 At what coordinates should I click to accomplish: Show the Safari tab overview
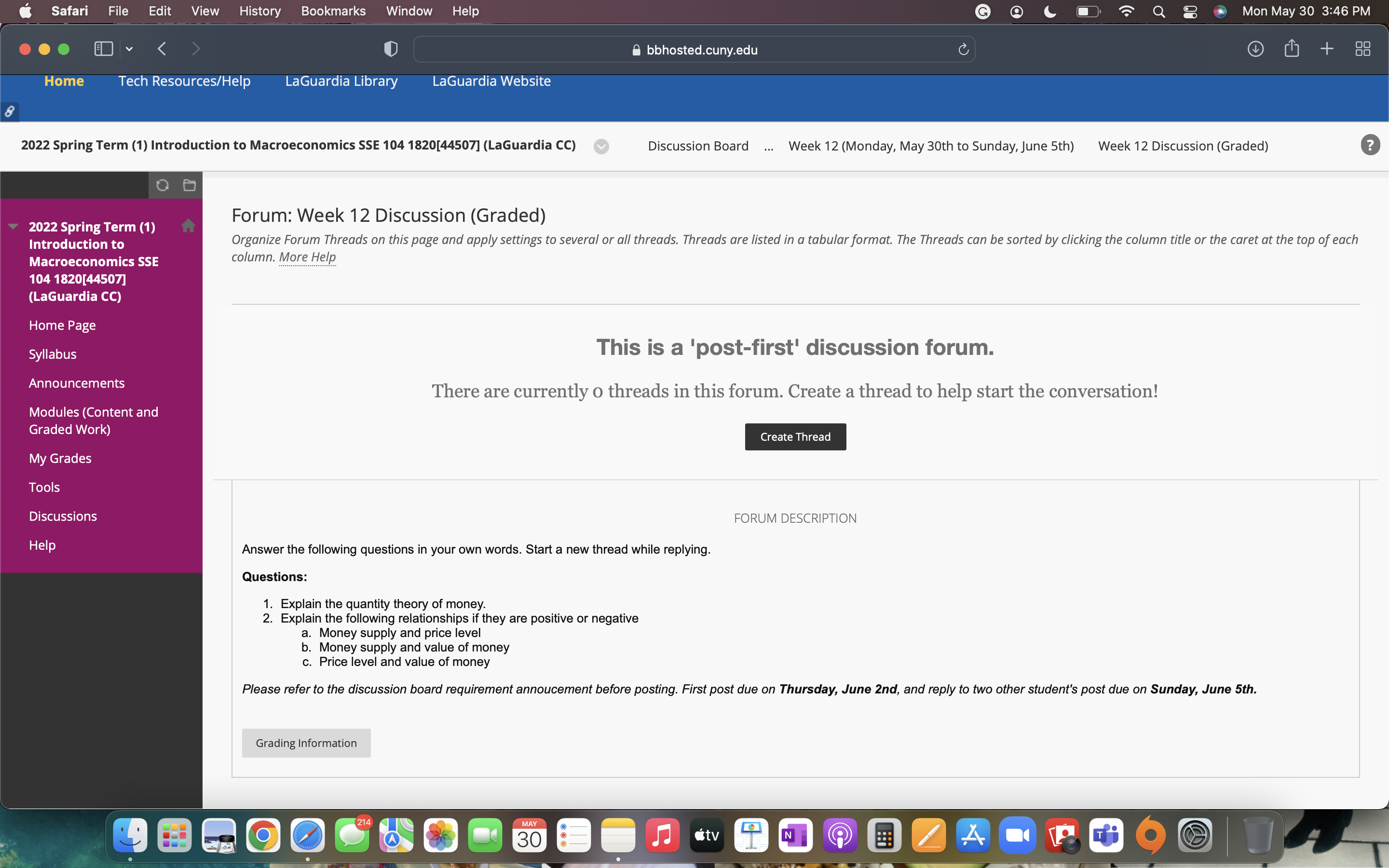click(1363, 49)
